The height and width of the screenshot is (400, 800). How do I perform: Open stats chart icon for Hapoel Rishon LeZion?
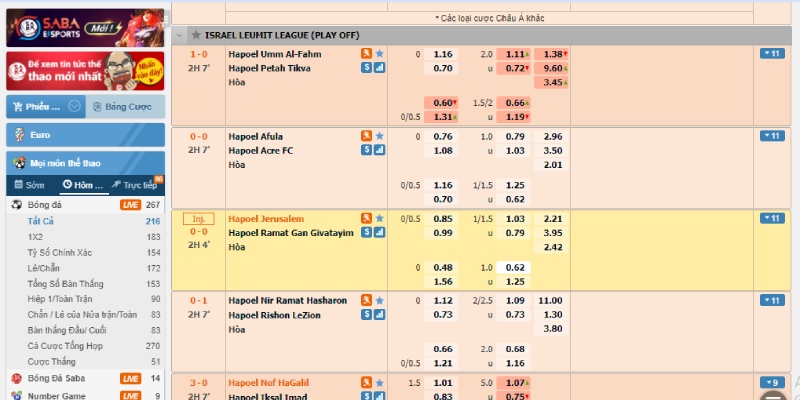[x=379, y=315]
